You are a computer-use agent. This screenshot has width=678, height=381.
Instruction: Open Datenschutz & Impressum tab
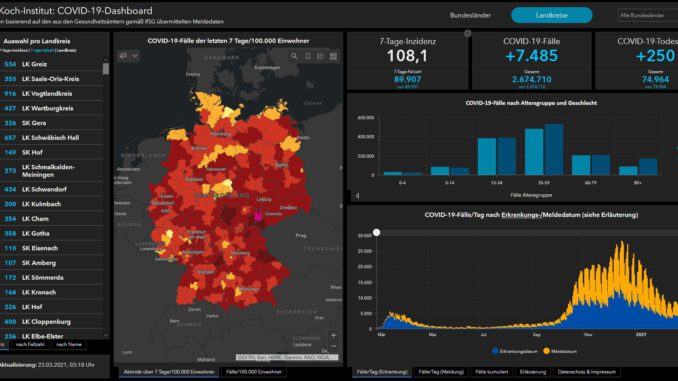point(586,372)
